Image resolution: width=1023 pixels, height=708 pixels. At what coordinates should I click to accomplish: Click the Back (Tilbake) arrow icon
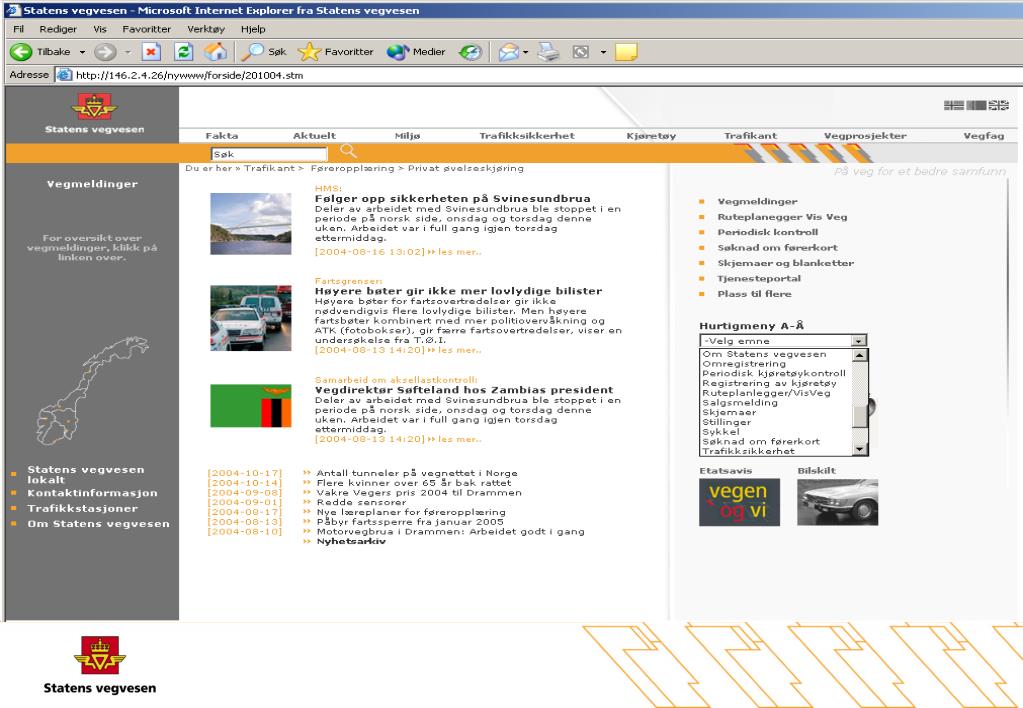[x=21, y=52]
